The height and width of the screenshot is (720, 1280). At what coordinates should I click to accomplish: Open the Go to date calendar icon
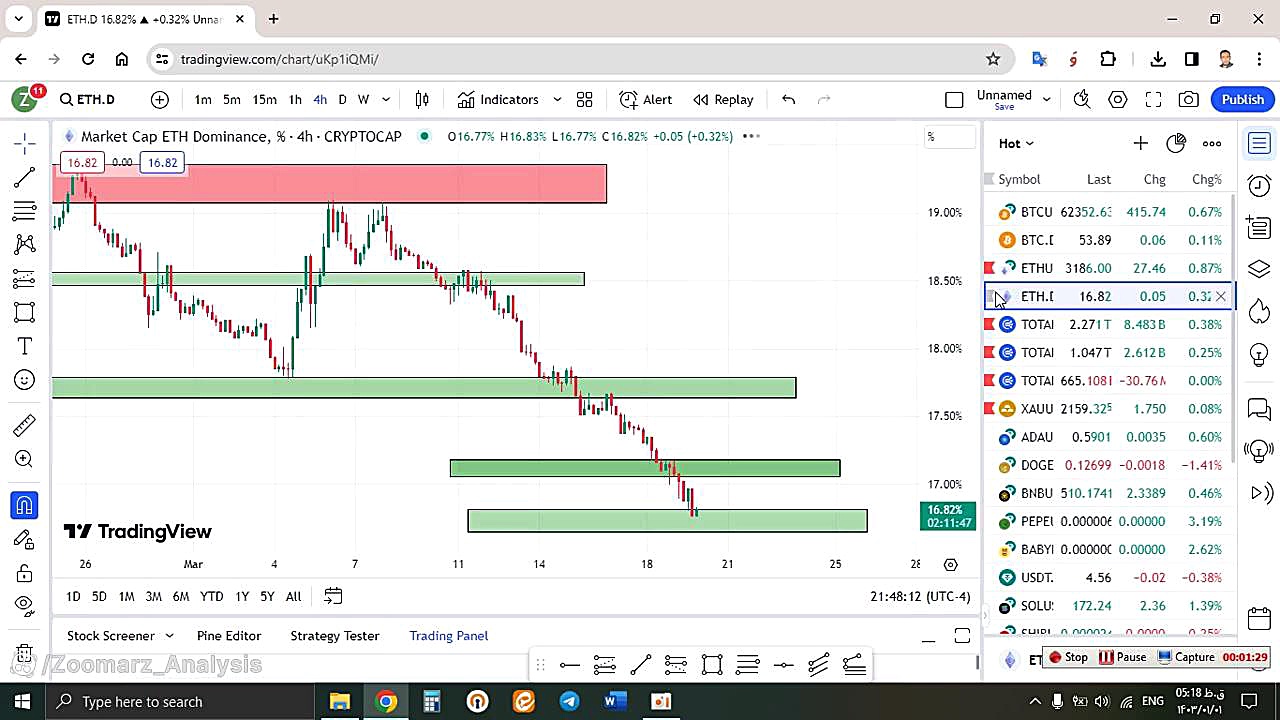(333, 596)
